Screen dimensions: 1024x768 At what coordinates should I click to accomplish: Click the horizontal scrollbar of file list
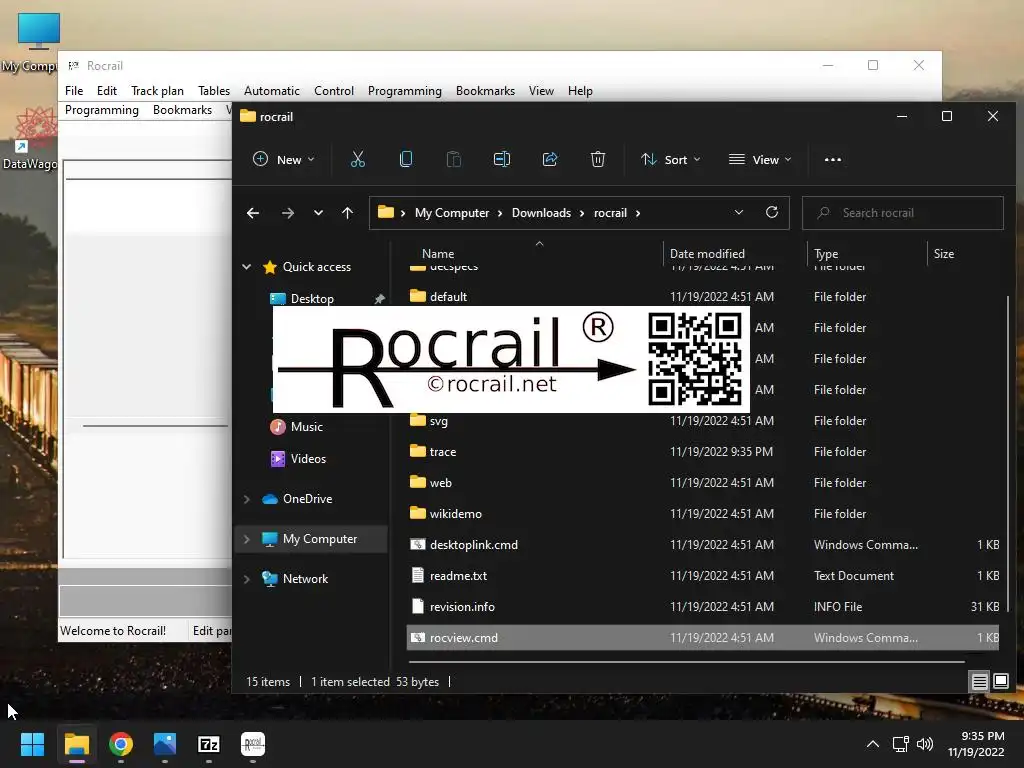686,662
